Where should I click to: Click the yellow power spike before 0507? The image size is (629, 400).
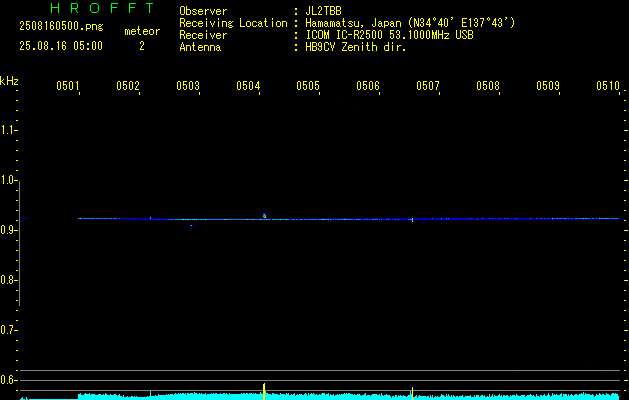point(412,393)
